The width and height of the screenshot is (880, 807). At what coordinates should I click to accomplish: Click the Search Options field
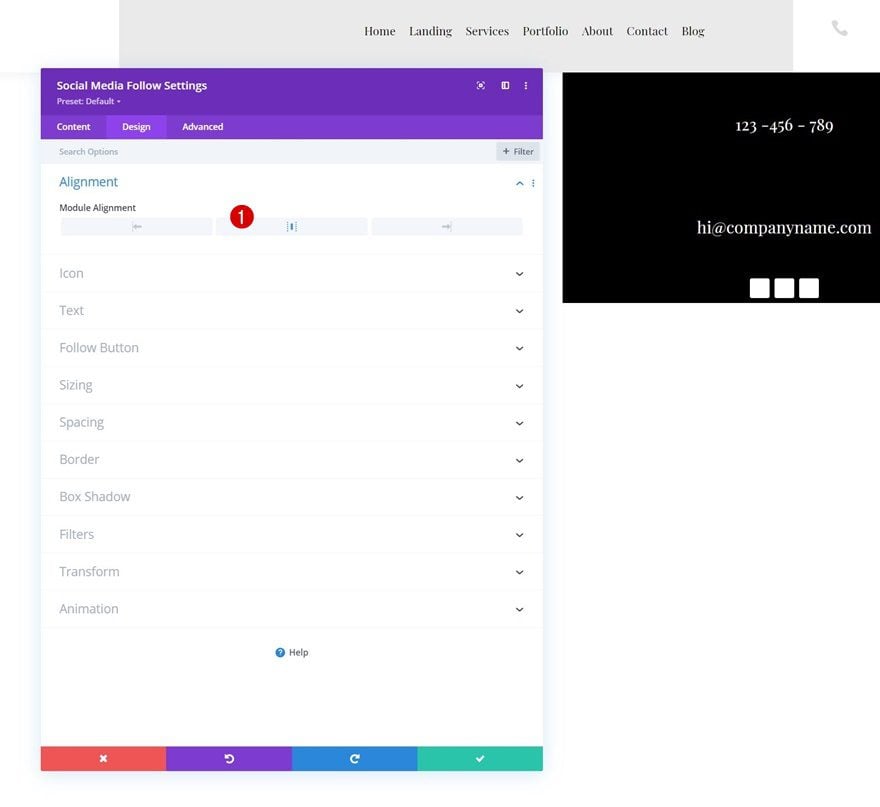[x=269, y=152]
